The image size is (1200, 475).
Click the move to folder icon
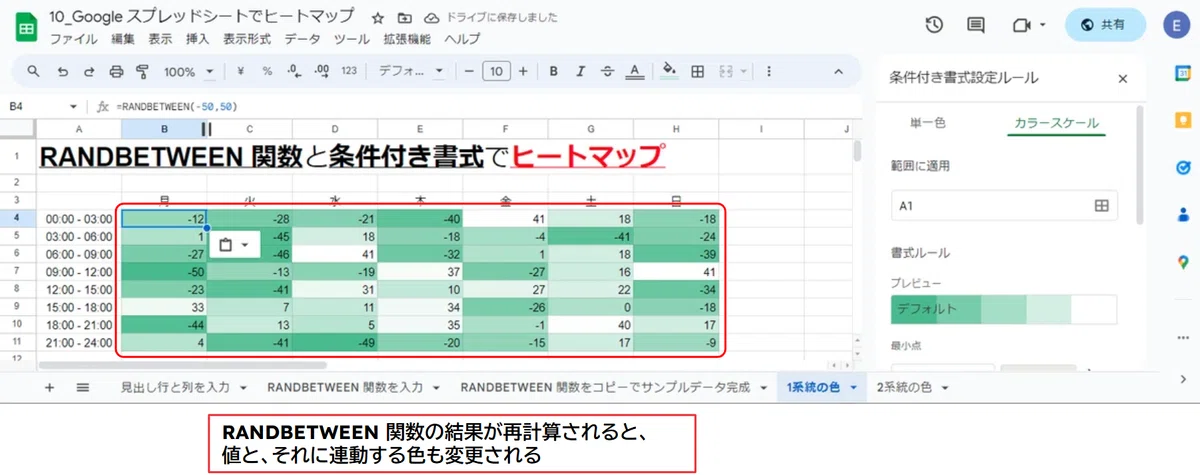click(x=404, y=18)
